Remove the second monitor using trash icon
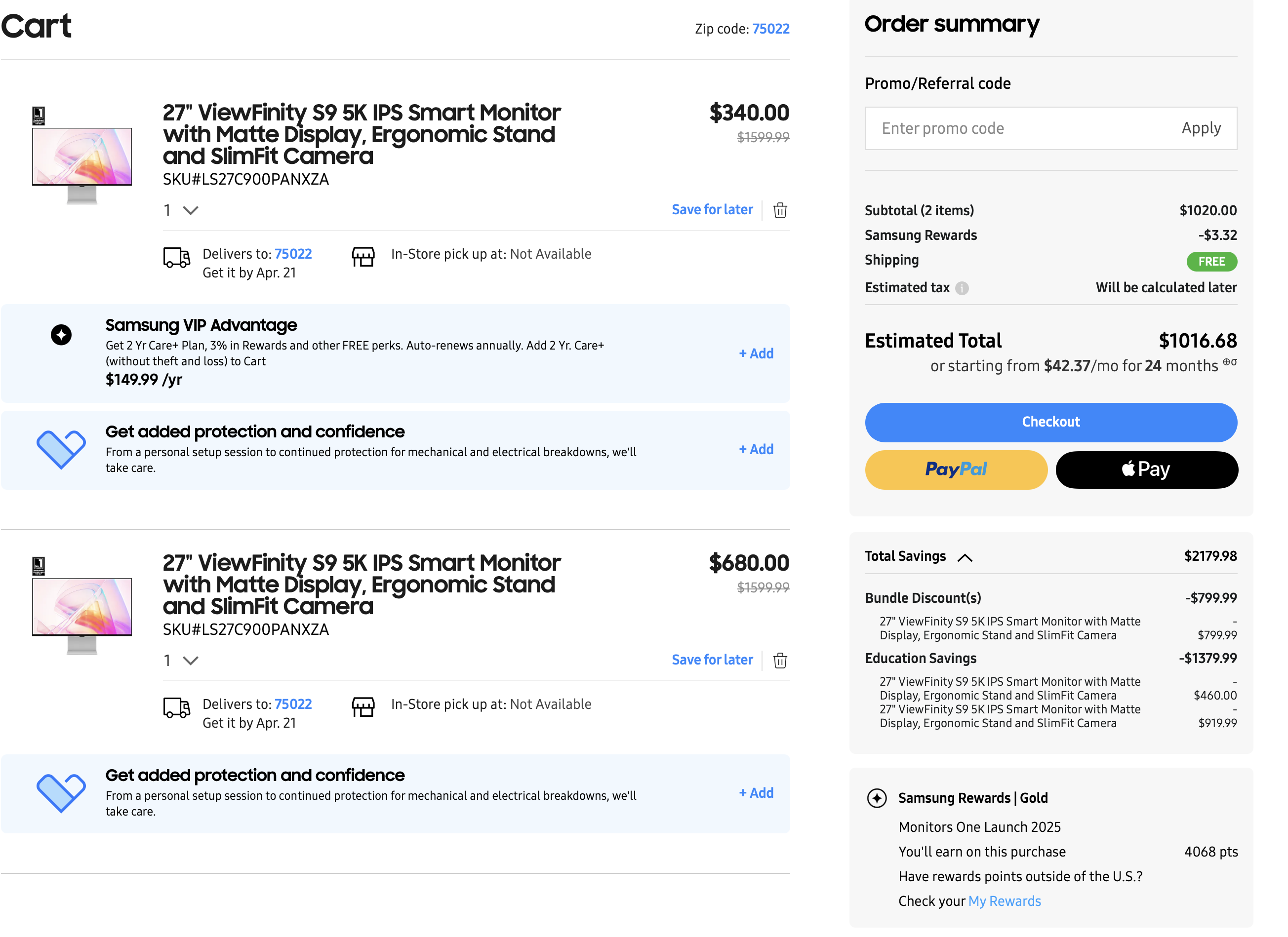Image resolution: width=1288 pixels, height=937 pixels. pyautogui.click(x=780, y=661)
